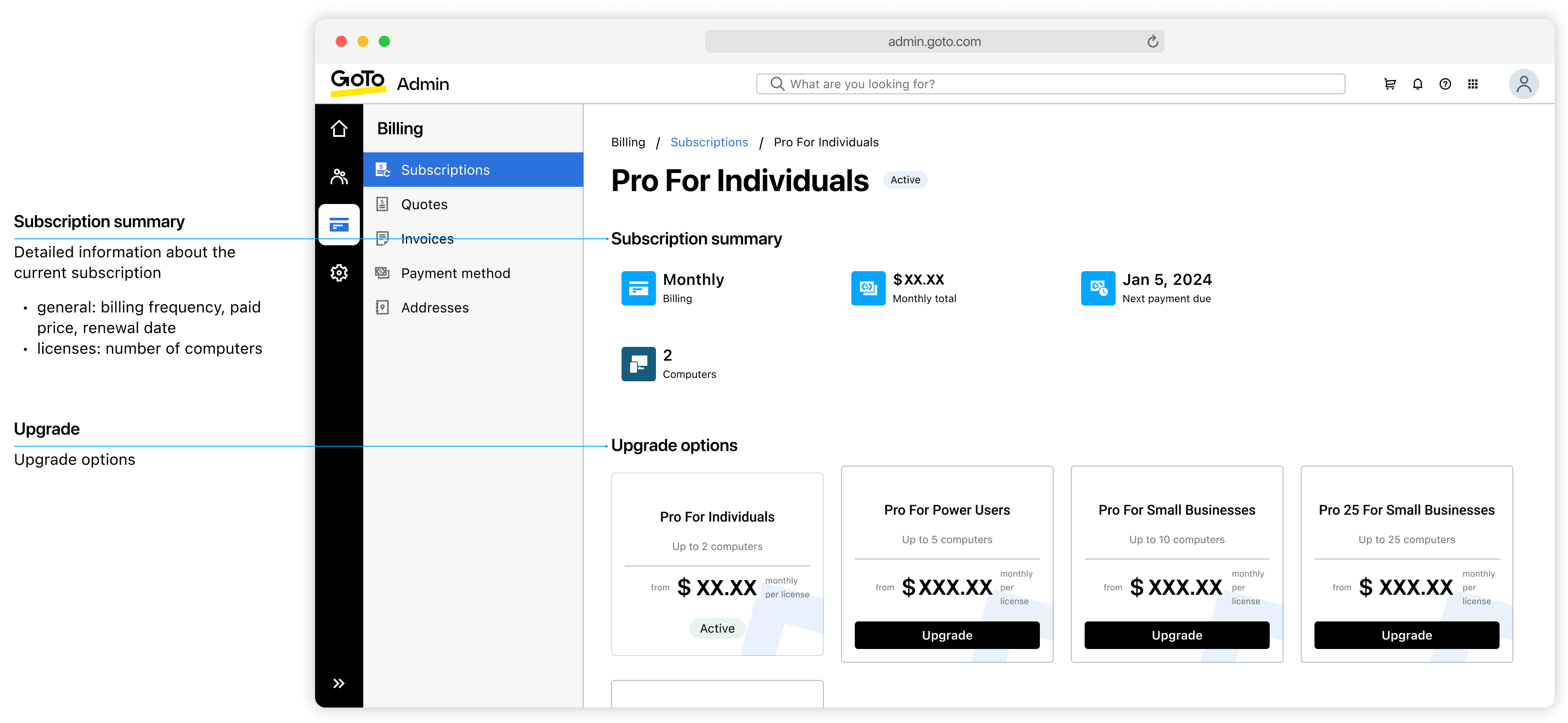Click the 'Pro For Individuals' breadcrumb text
The height and width of the screenshot is (723, 1568).
[826, 142]
